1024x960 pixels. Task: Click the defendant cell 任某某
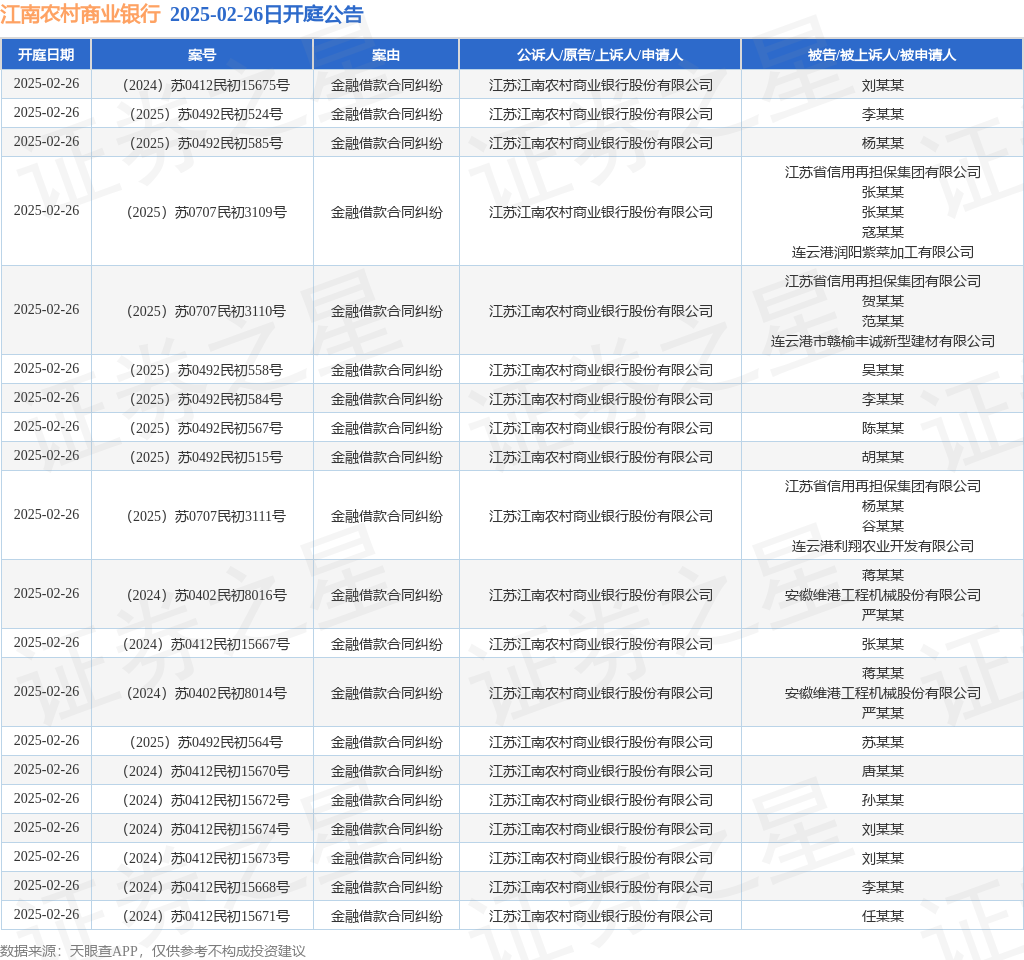pos(882,916)
